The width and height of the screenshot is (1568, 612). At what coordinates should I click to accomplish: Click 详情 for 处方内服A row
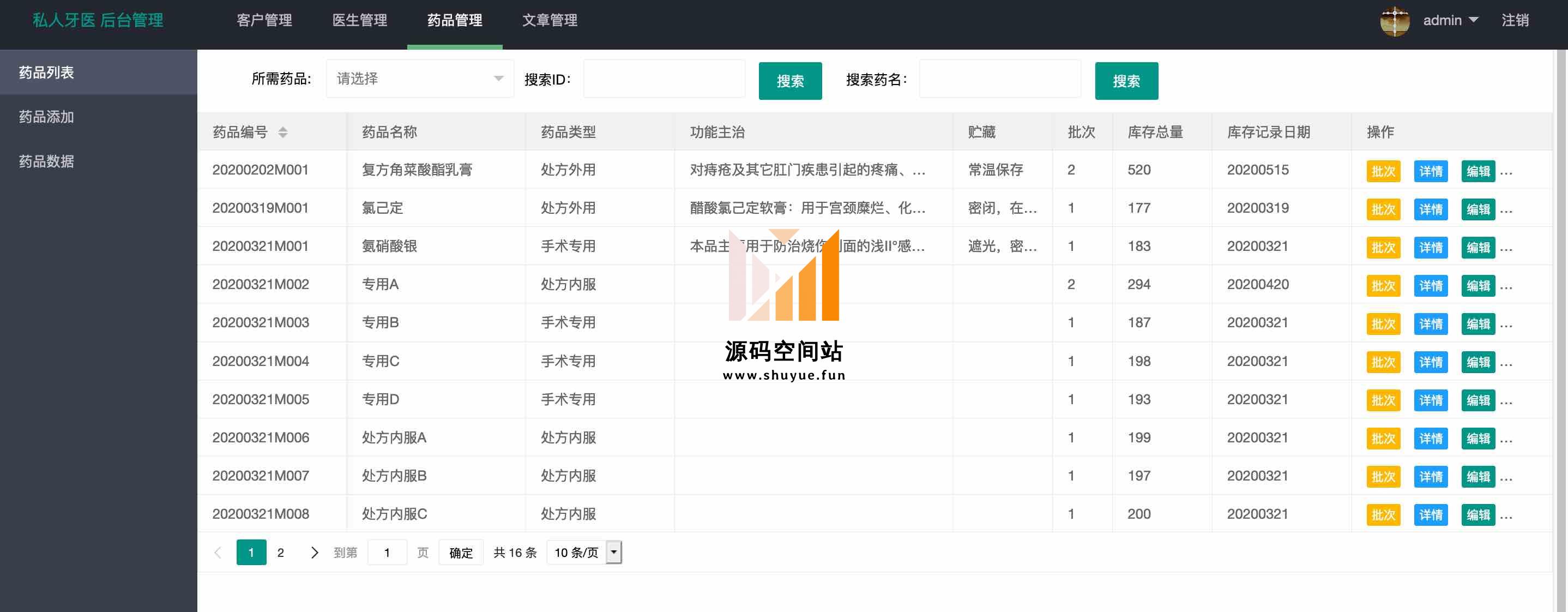click(1431, 439)
